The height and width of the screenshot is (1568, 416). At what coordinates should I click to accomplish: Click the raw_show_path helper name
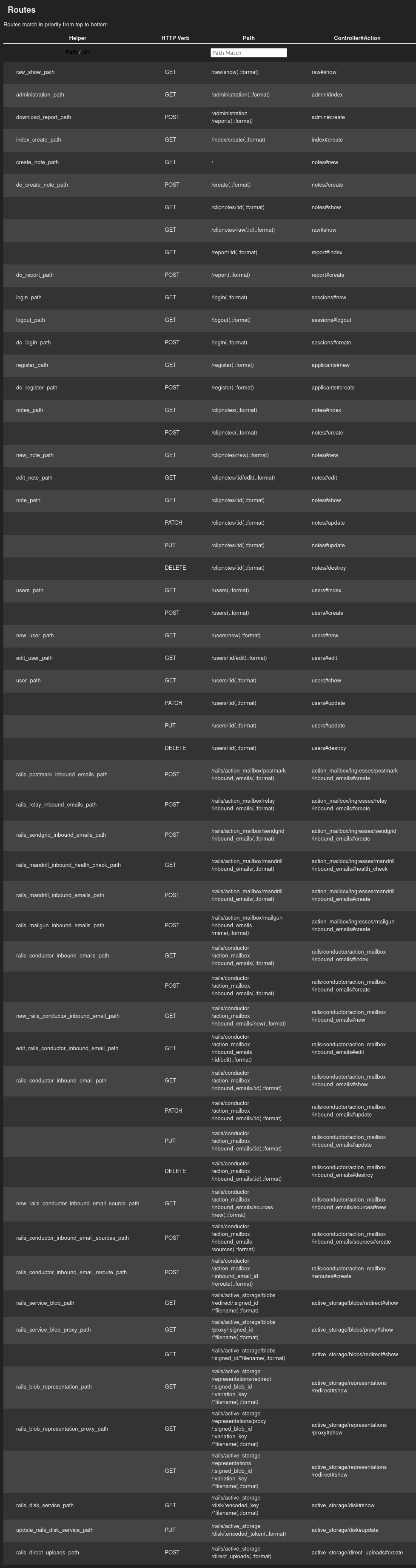tap(35, 72)
